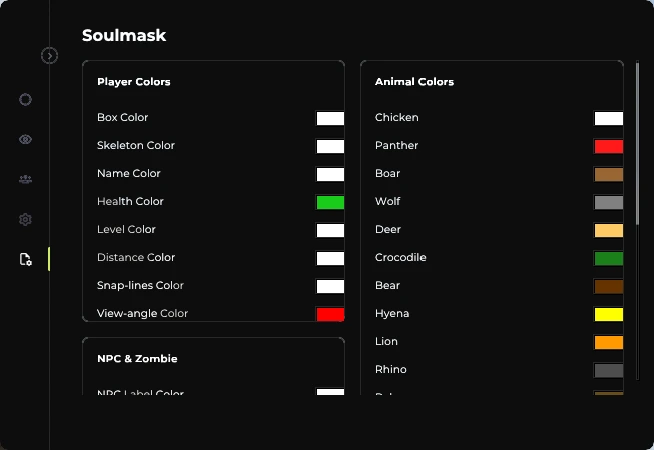Change the Panther red color swatch

(x=609, y=146)
